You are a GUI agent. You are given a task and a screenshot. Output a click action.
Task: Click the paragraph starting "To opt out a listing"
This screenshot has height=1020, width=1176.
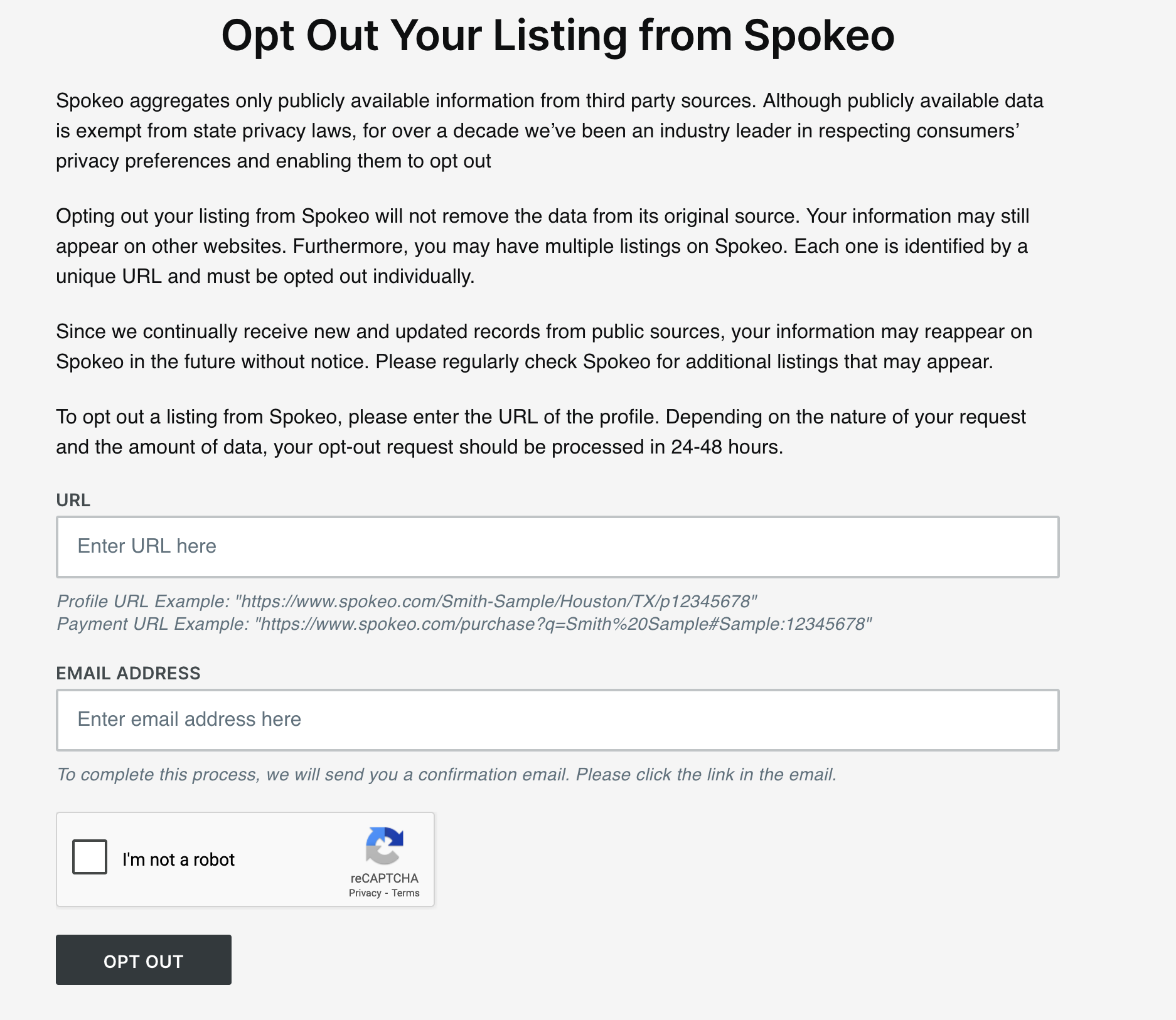[x=541, y=432]
